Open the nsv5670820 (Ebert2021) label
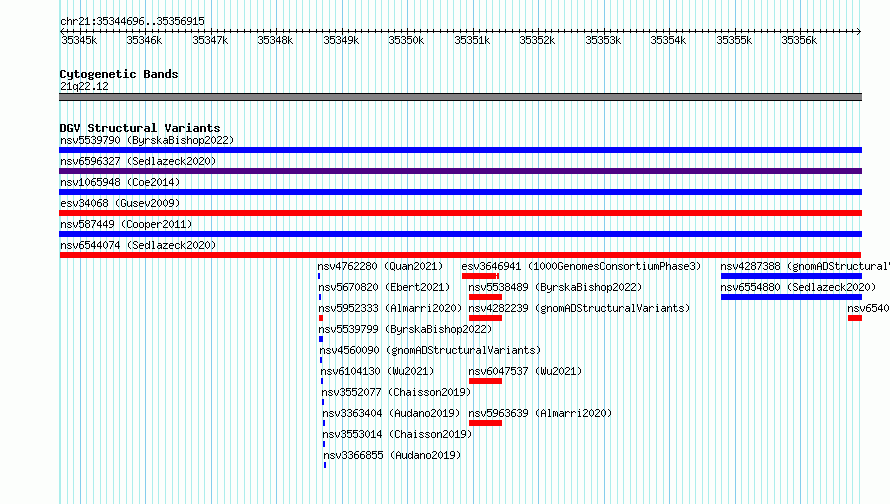 pyautogui.click(x=384, y=287)
